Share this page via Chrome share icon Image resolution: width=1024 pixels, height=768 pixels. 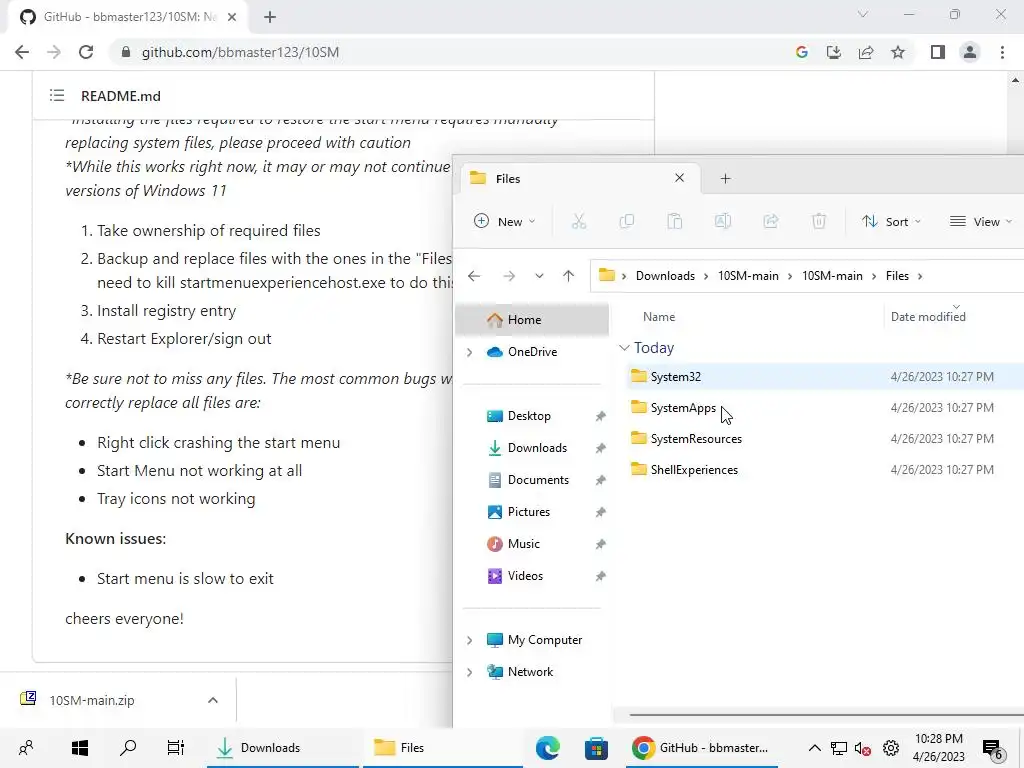click(x=866, y=52)
